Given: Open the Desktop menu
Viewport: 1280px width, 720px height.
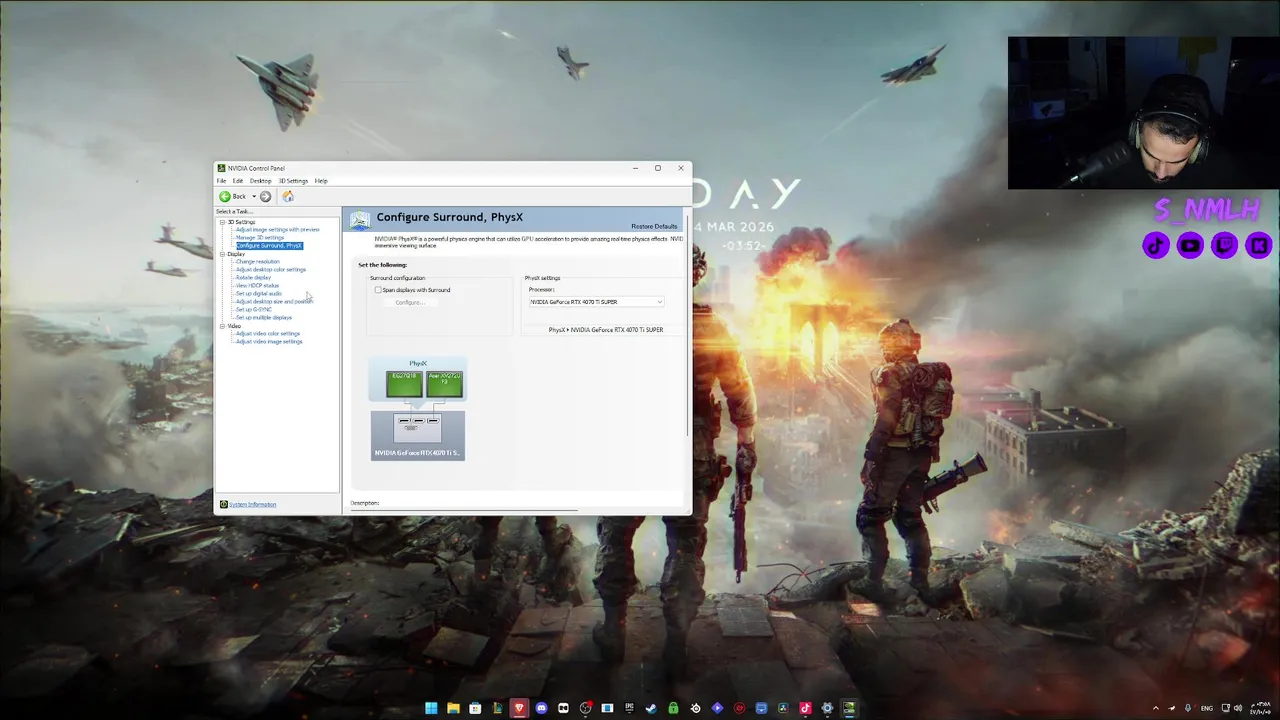Looking at the screenshot, I should (261, 181).
